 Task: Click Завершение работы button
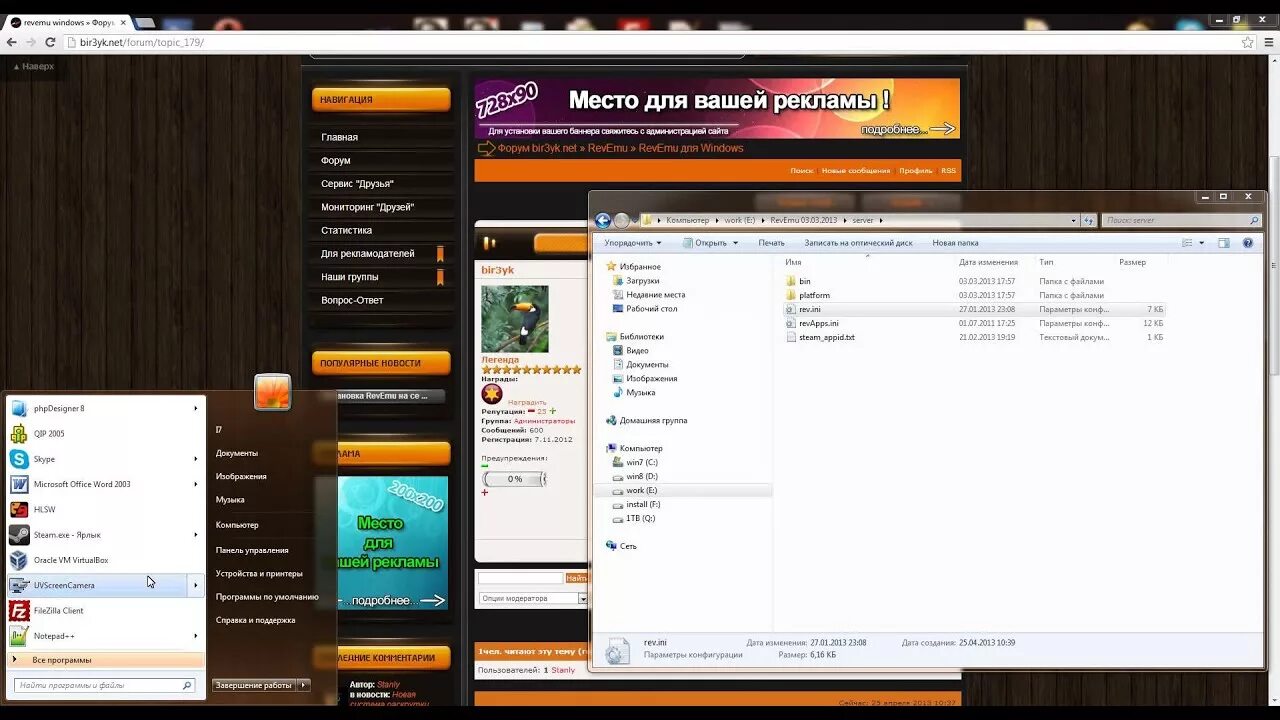[254, 685]
